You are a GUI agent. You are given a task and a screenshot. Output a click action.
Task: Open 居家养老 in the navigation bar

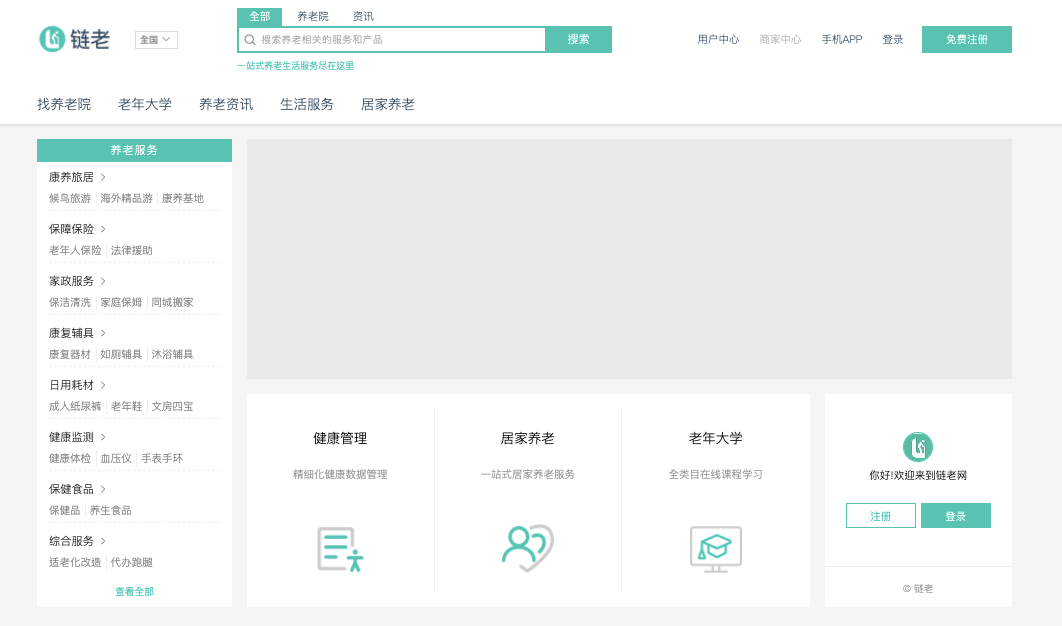[387, 103]
